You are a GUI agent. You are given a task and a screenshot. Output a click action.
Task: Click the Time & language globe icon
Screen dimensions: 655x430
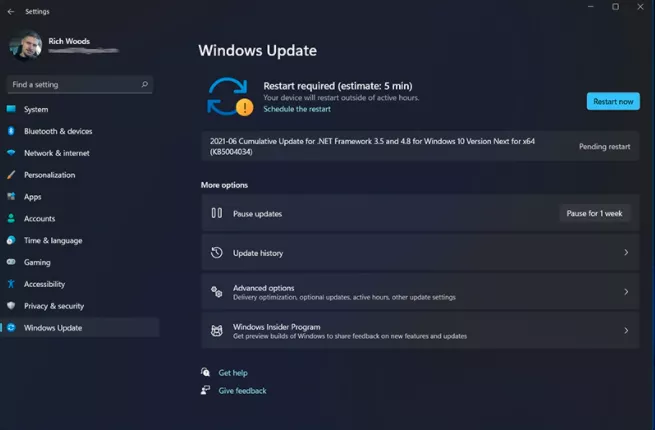click(11, 240)
